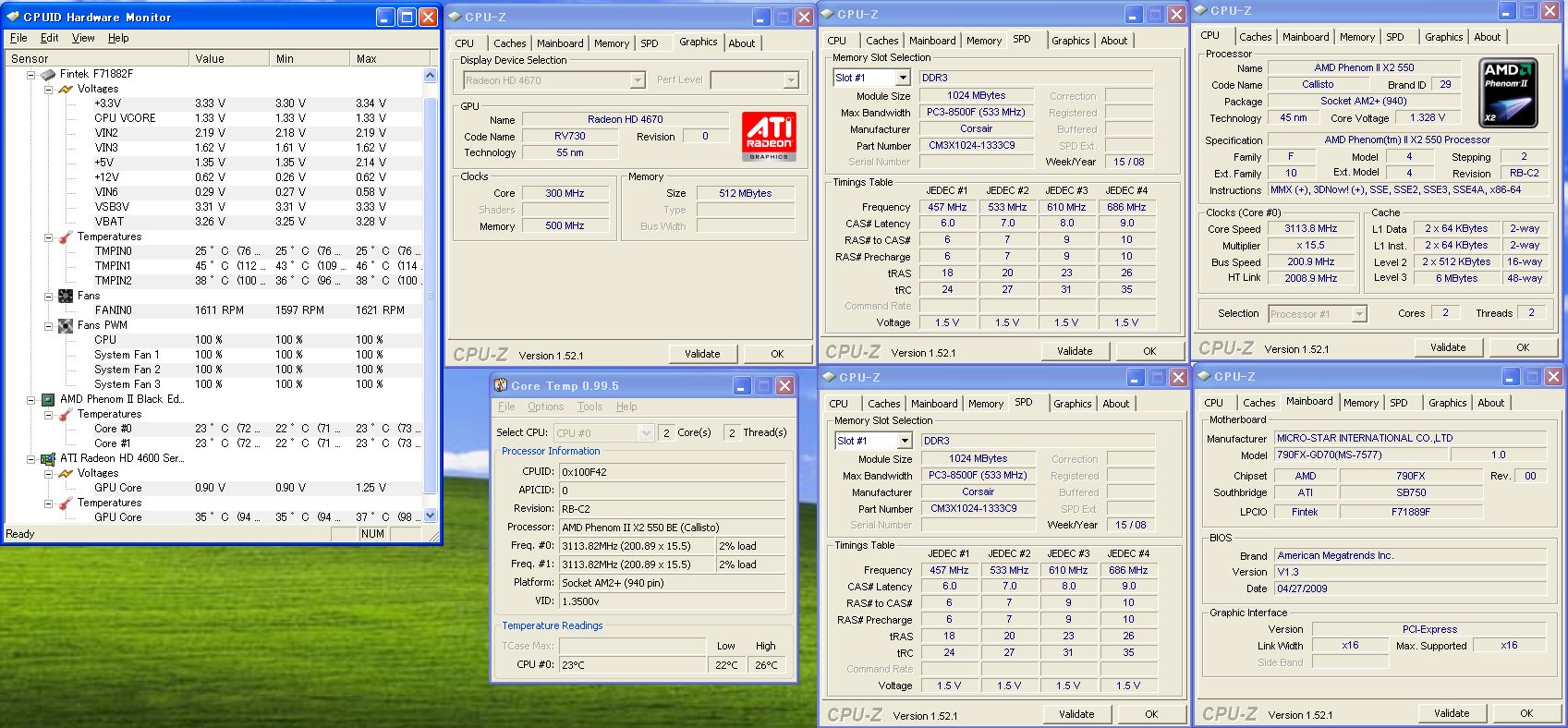Viewport: 1568px width, 728px height.
Task: Select the SPD tab in the CPU-Z Mainboard window
Action: (1399, 403)
